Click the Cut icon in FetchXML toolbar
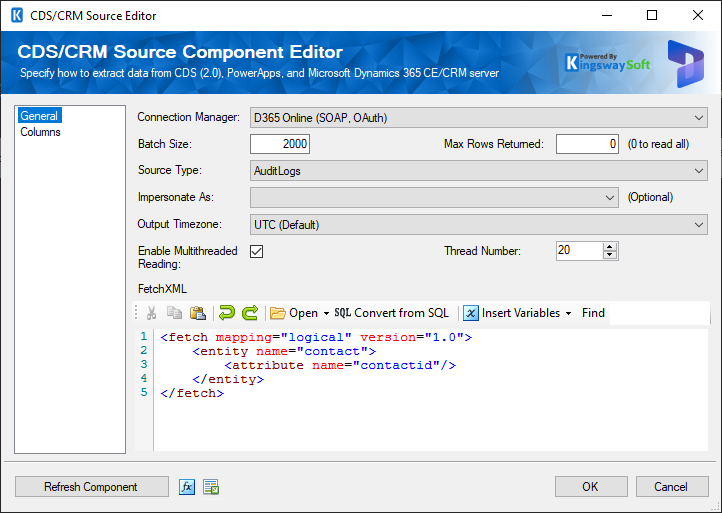Image resolution: width=722 pixels, height=513 pixels. coord(151,313)
